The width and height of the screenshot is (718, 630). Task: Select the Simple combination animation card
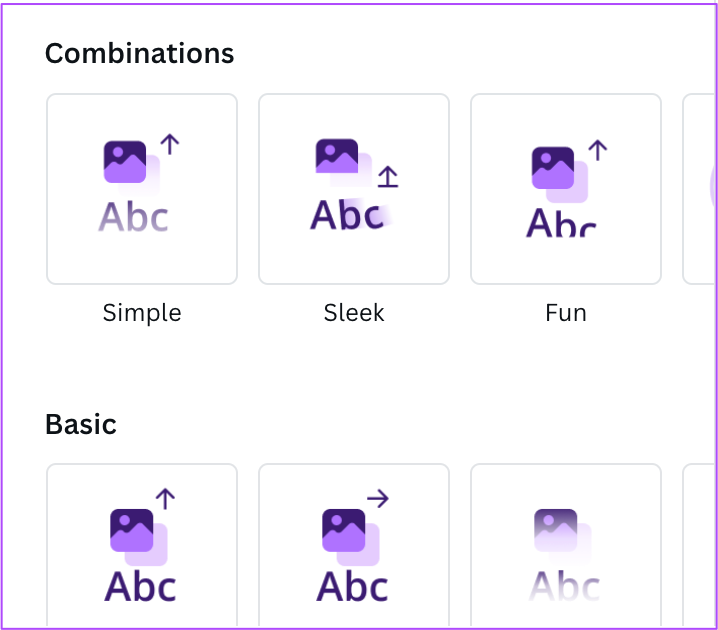tap(142, 189)
